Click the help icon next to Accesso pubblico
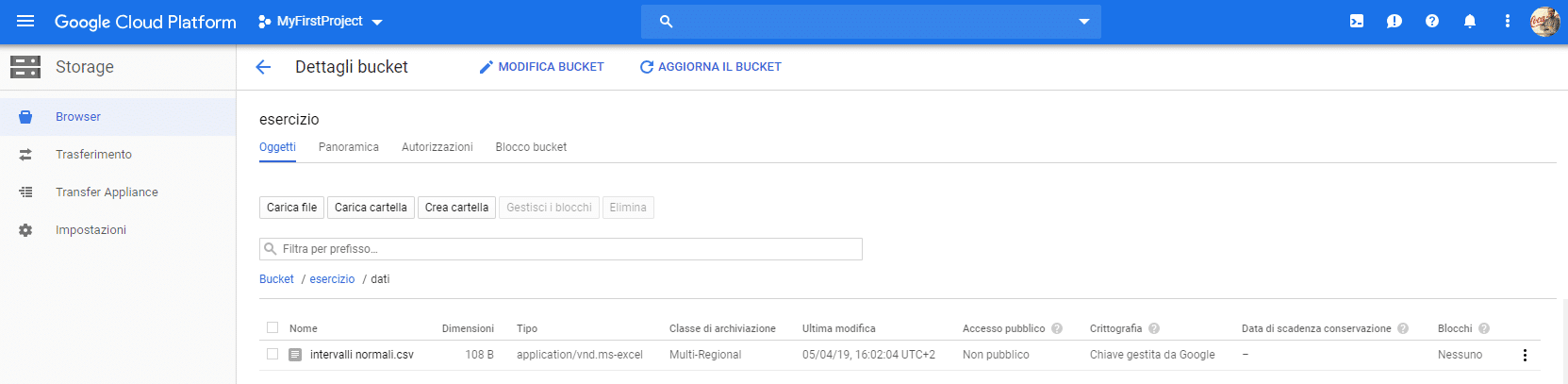The height and width of the screenshot is (384, 1568). (x=1057, y=328)
